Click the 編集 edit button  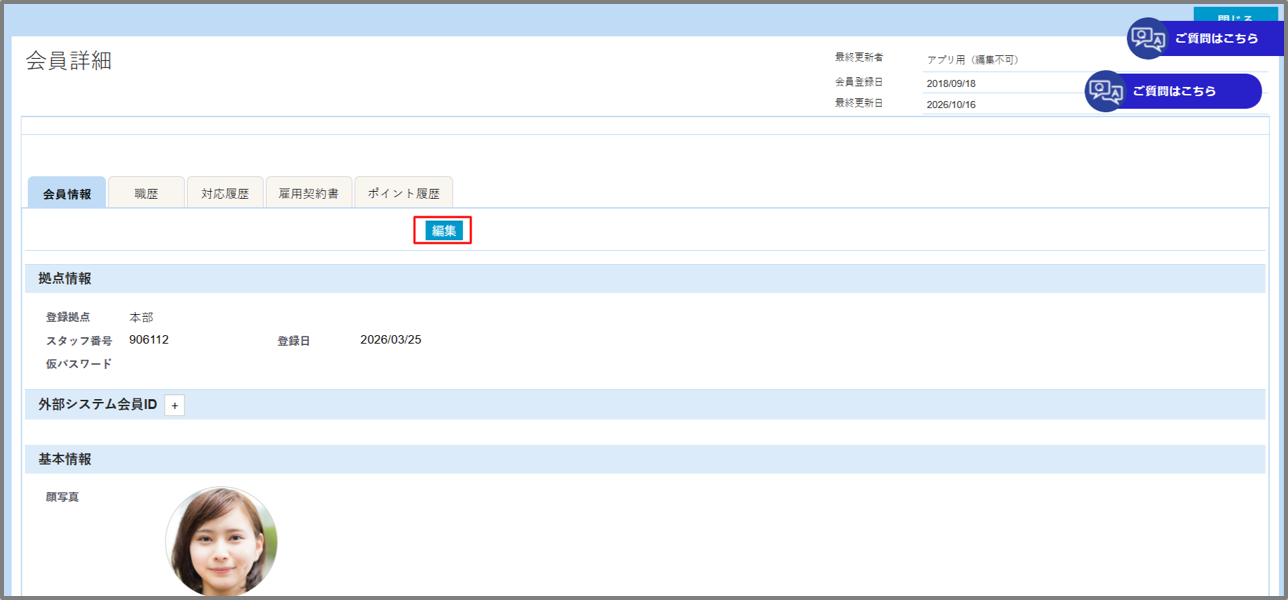point(444,231)
